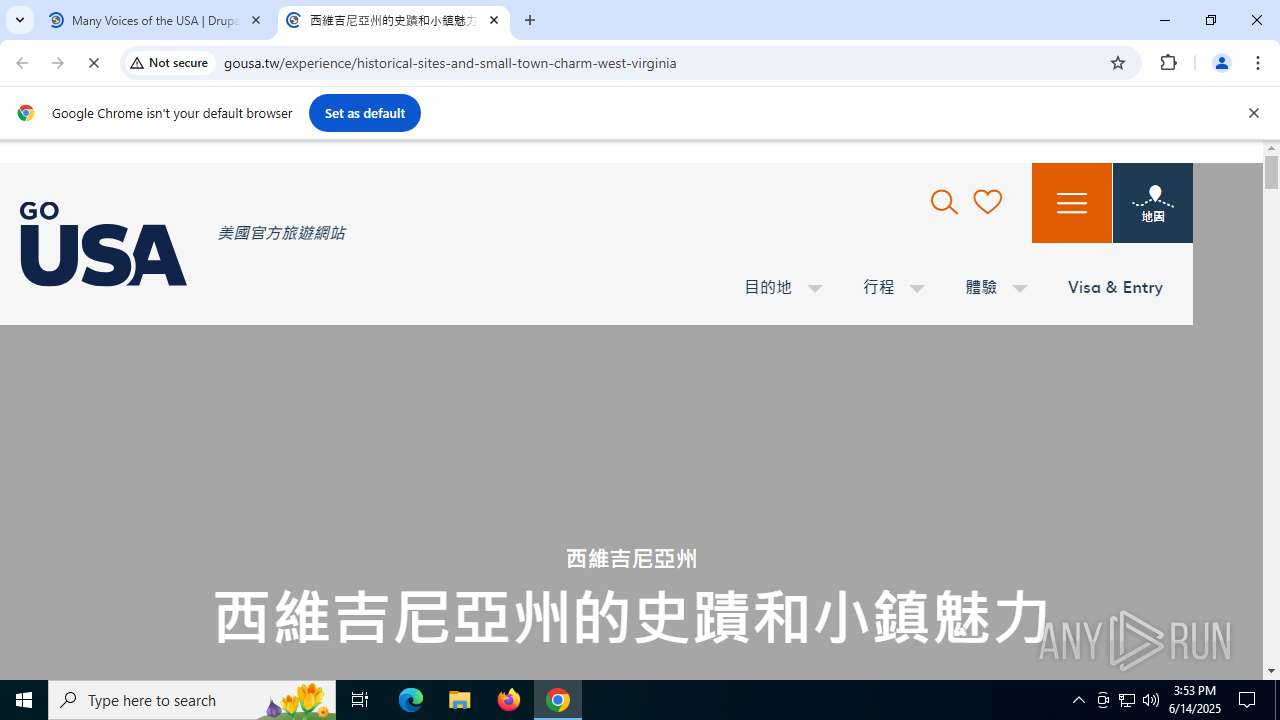
Task: Select the 西維吉尼亞州 page tab
Action: click(392, 20)
